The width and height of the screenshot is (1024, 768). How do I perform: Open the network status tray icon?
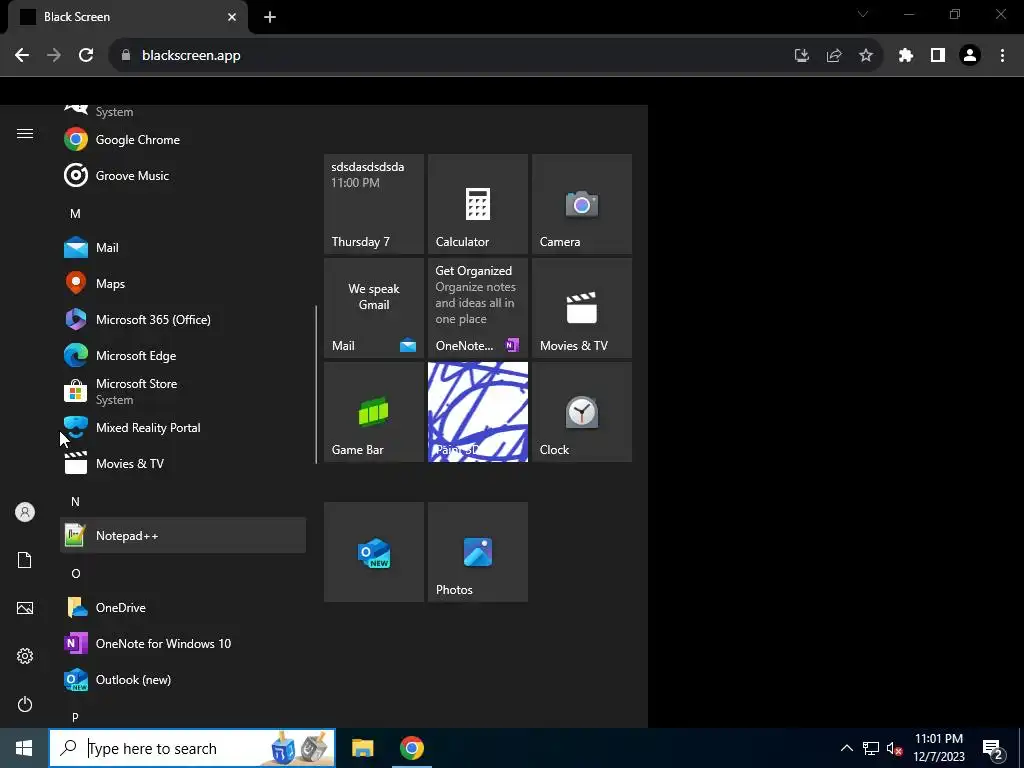coord(871,748)
